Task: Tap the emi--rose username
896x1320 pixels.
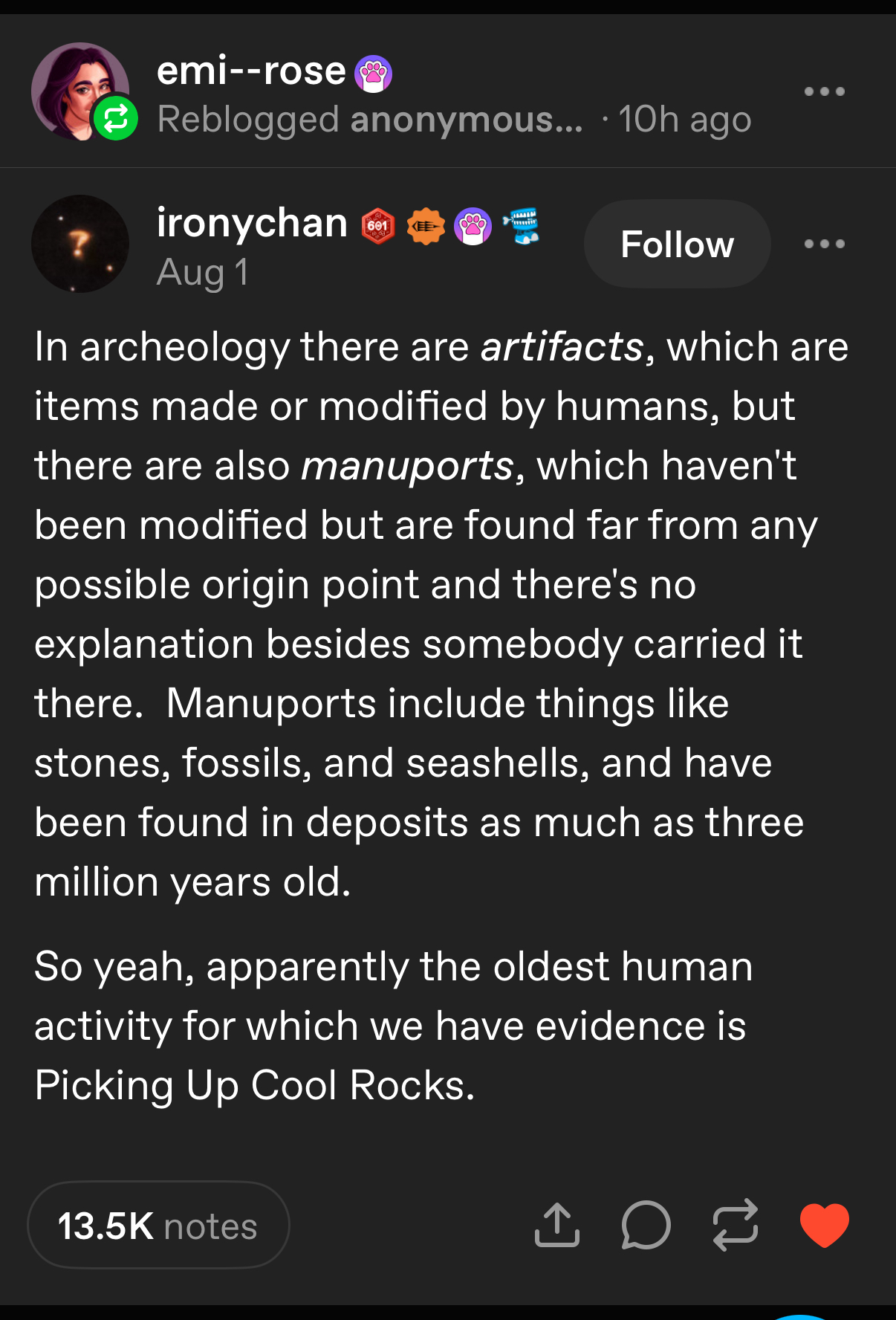Action: [x=251, y=71]
